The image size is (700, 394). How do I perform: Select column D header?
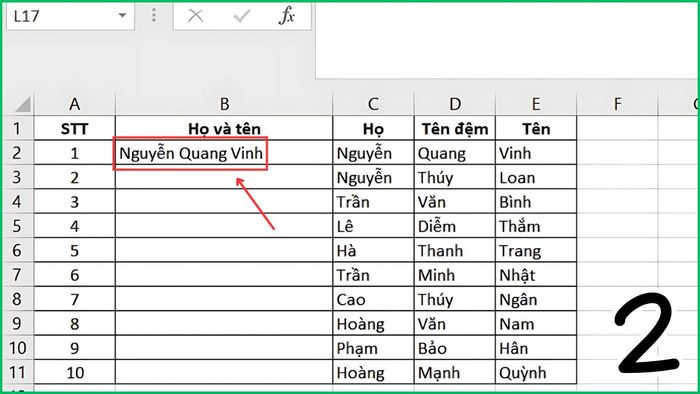point(454,104)
